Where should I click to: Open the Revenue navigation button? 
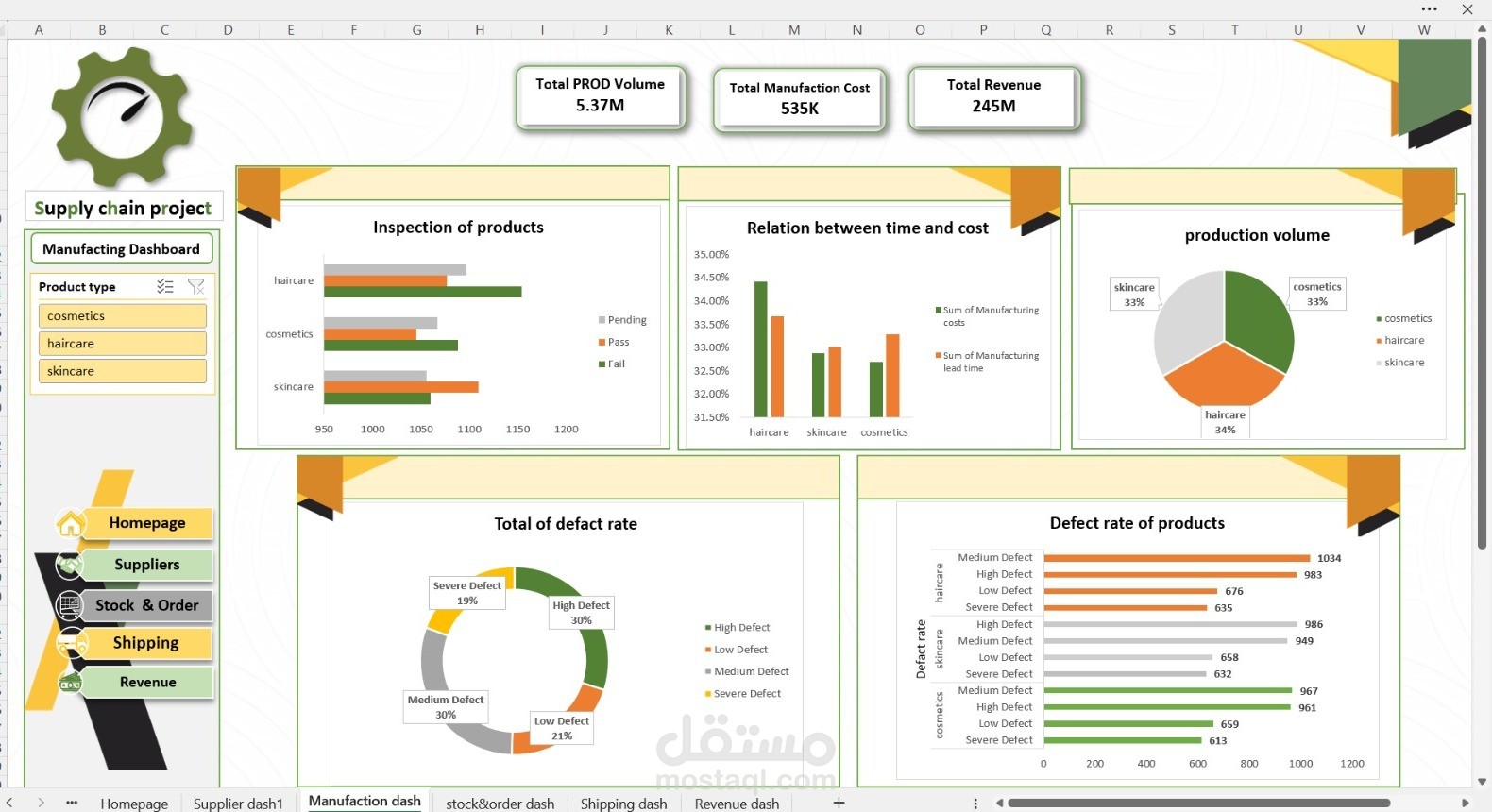pos(146,682)
